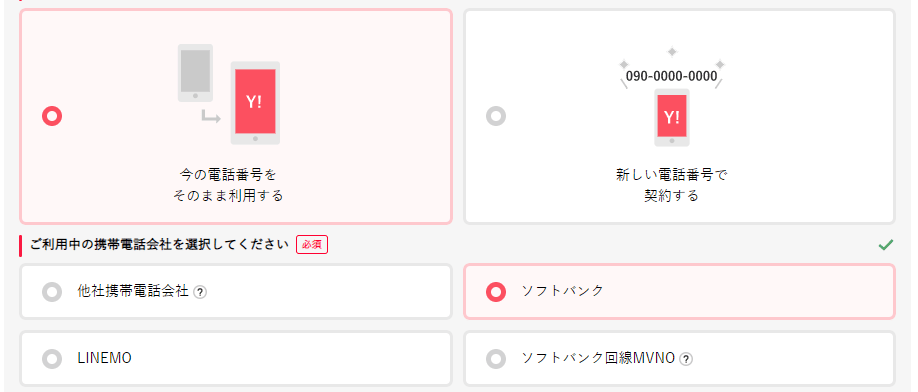
Task: Click the 新しい電話番号で契約する label text
Action: point(672,185)
